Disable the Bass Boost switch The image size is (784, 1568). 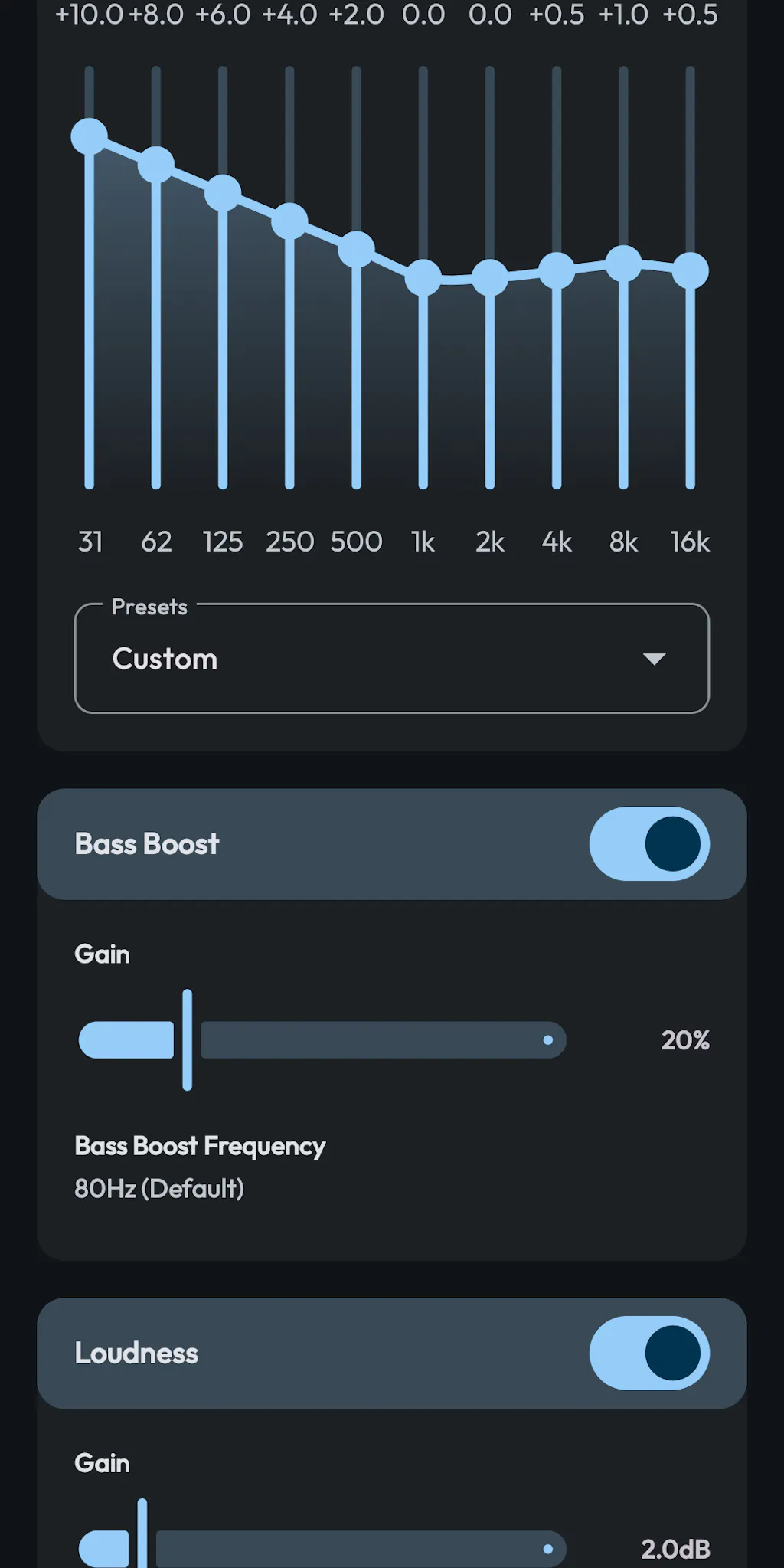coord(649,843)
